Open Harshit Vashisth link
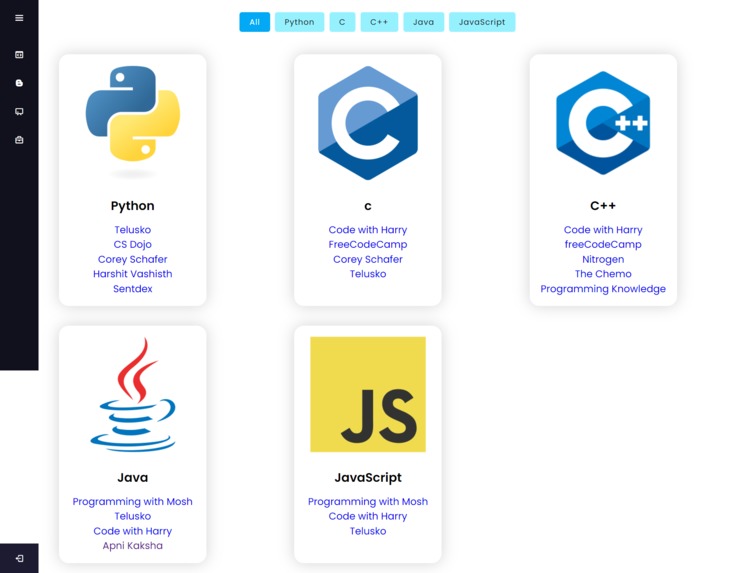 click(x=133, y=273)
